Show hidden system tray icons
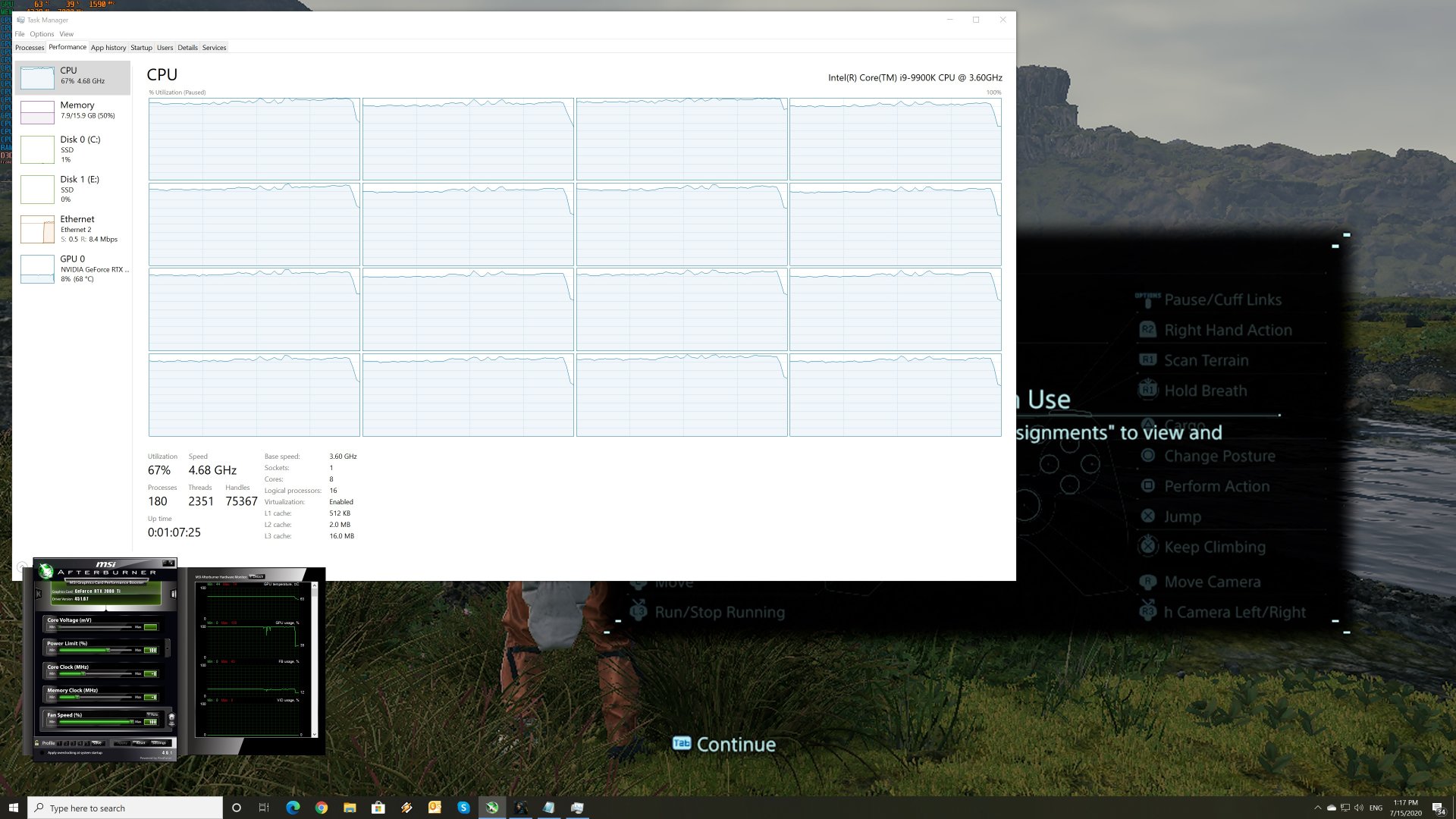This screenshot has width=1456, height=819. click(1317, 808)
